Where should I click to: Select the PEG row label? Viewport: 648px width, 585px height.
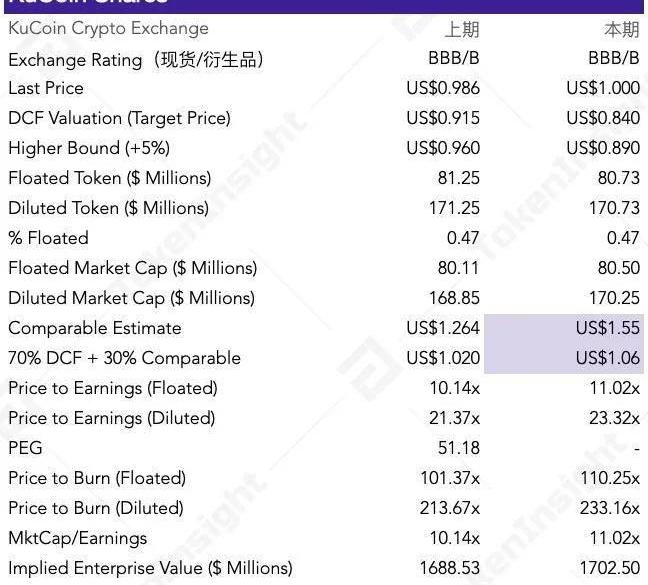(25, 448)
